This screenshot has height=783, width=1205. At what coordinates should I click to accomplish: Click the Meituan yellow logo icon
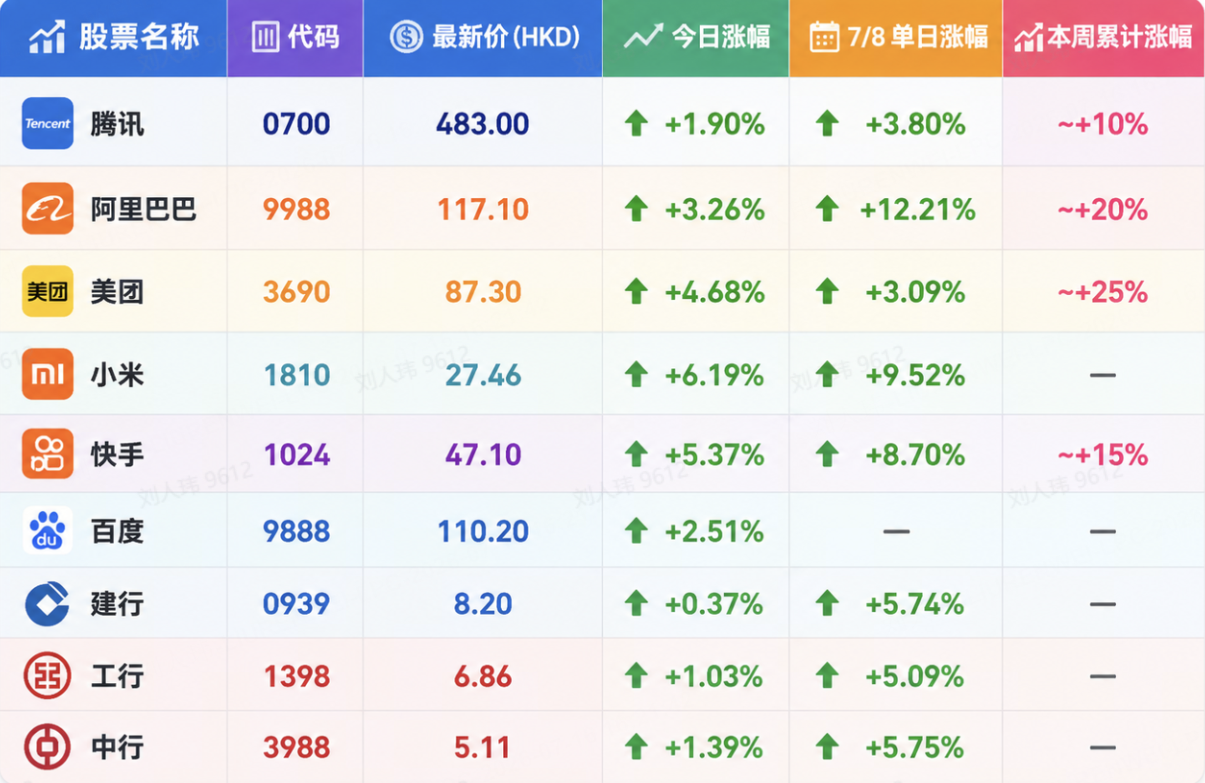click(x=47, y=292)
